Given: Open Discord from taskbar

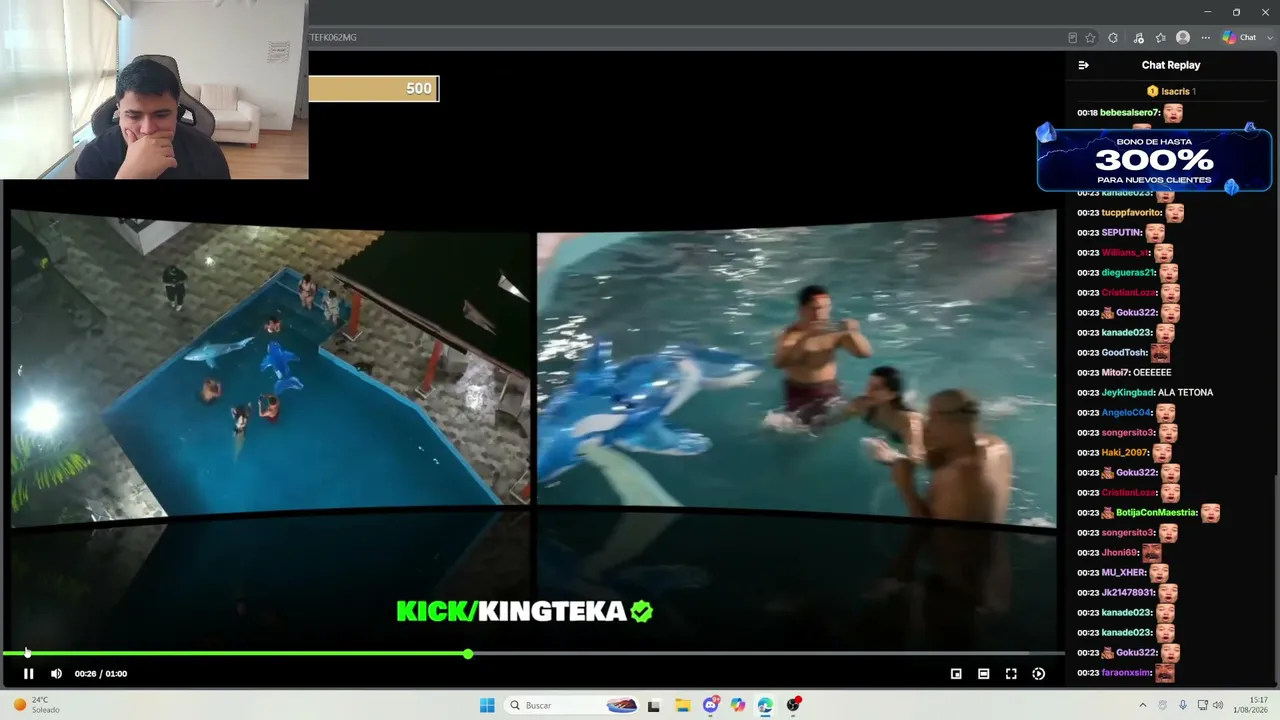Looking at the screenshot, I should [x=711, y=705].
